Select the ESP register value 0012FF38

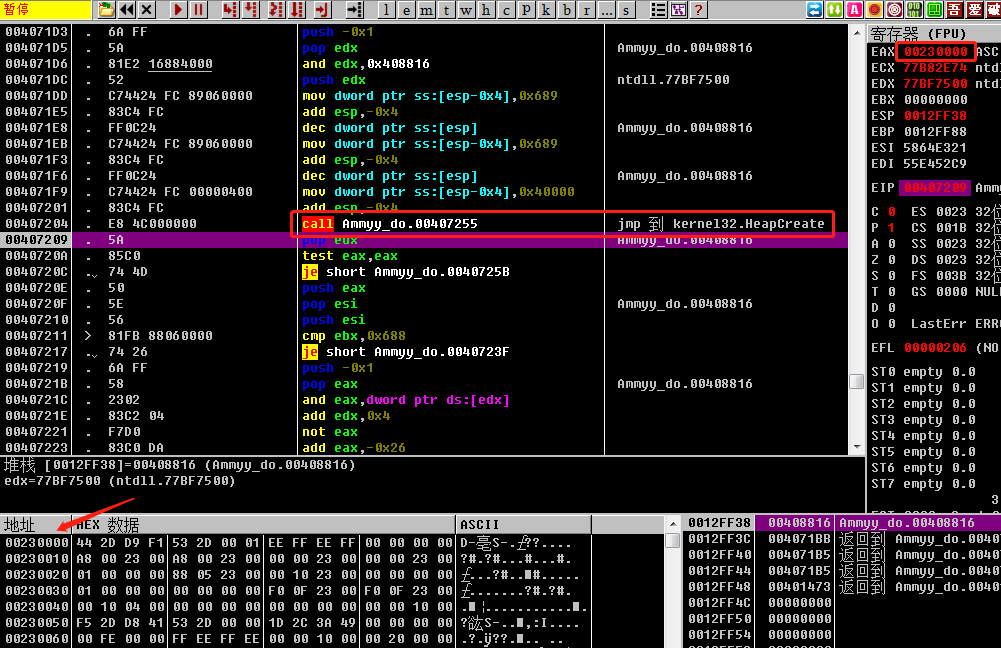coord(935,116)
